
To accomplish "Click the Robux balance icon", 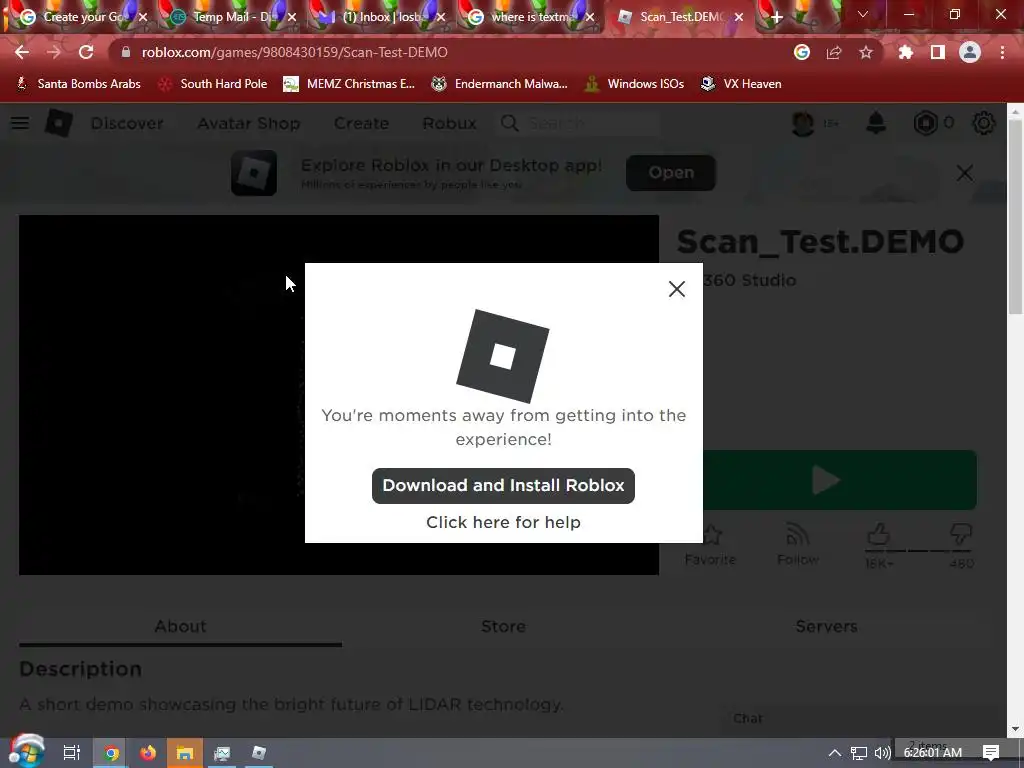I will [x=925, y=123].
